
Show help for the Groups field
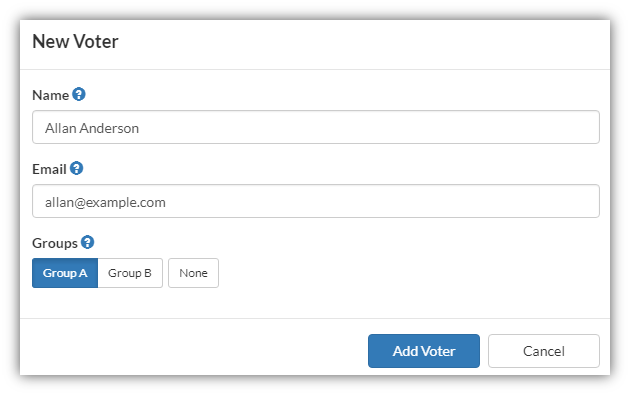click(x=87, y=242)
